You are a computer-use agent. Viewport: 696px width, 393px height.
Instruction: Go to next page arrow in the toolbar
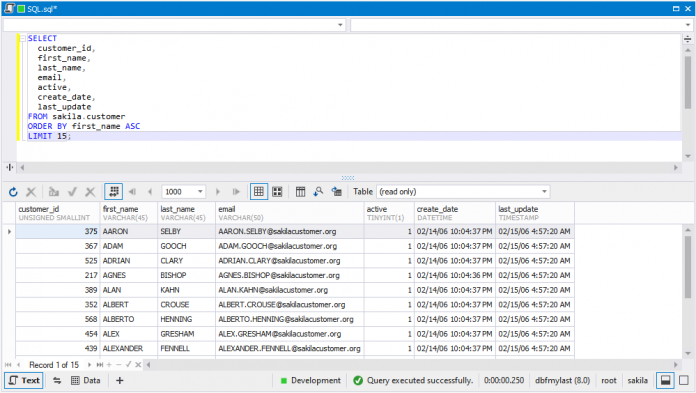pos(218,192)
